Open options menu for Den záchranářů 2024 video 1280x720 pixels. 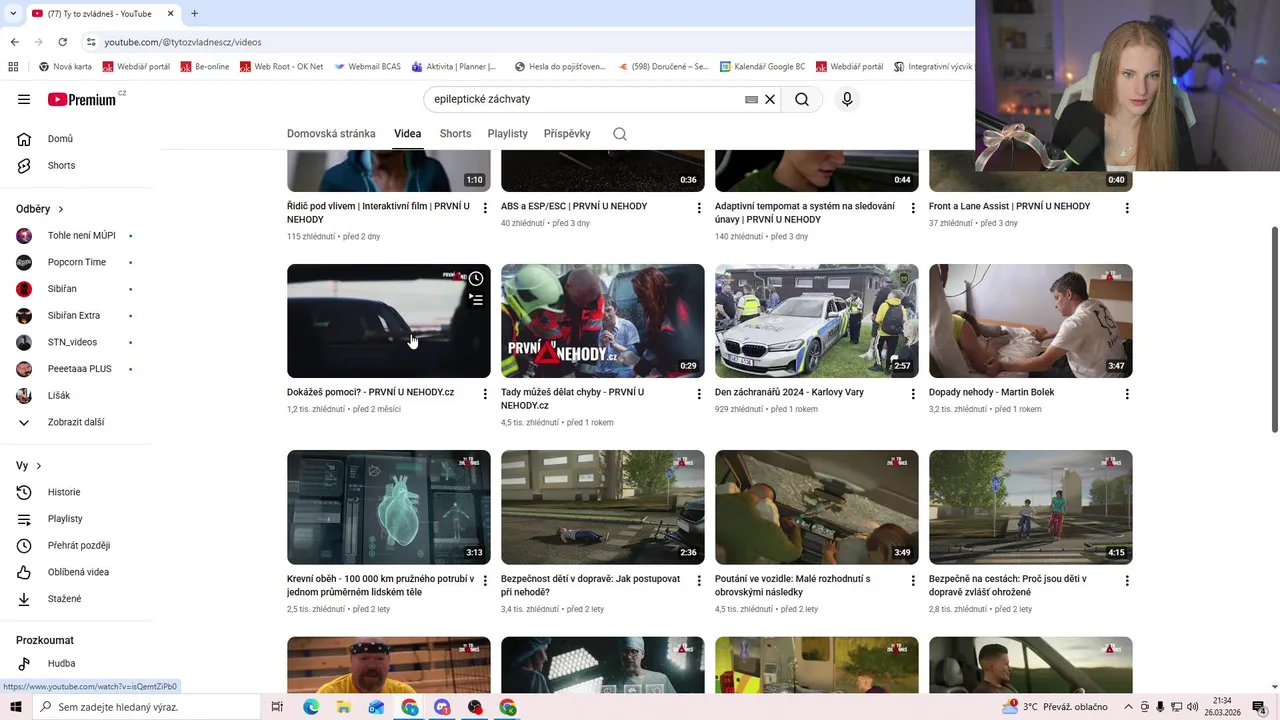coord(913,394)
